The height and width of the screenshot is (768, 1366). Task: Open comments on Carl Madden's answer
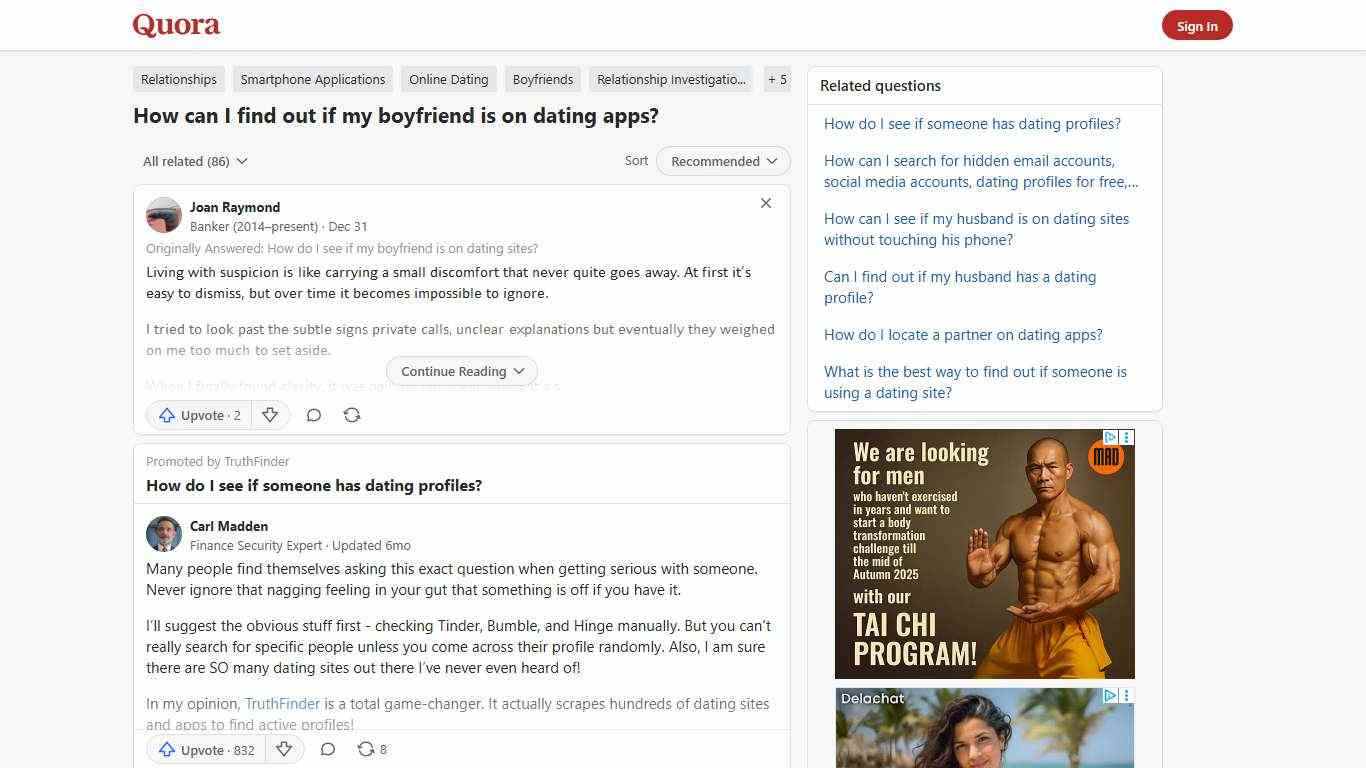click(x=327, y=749)
